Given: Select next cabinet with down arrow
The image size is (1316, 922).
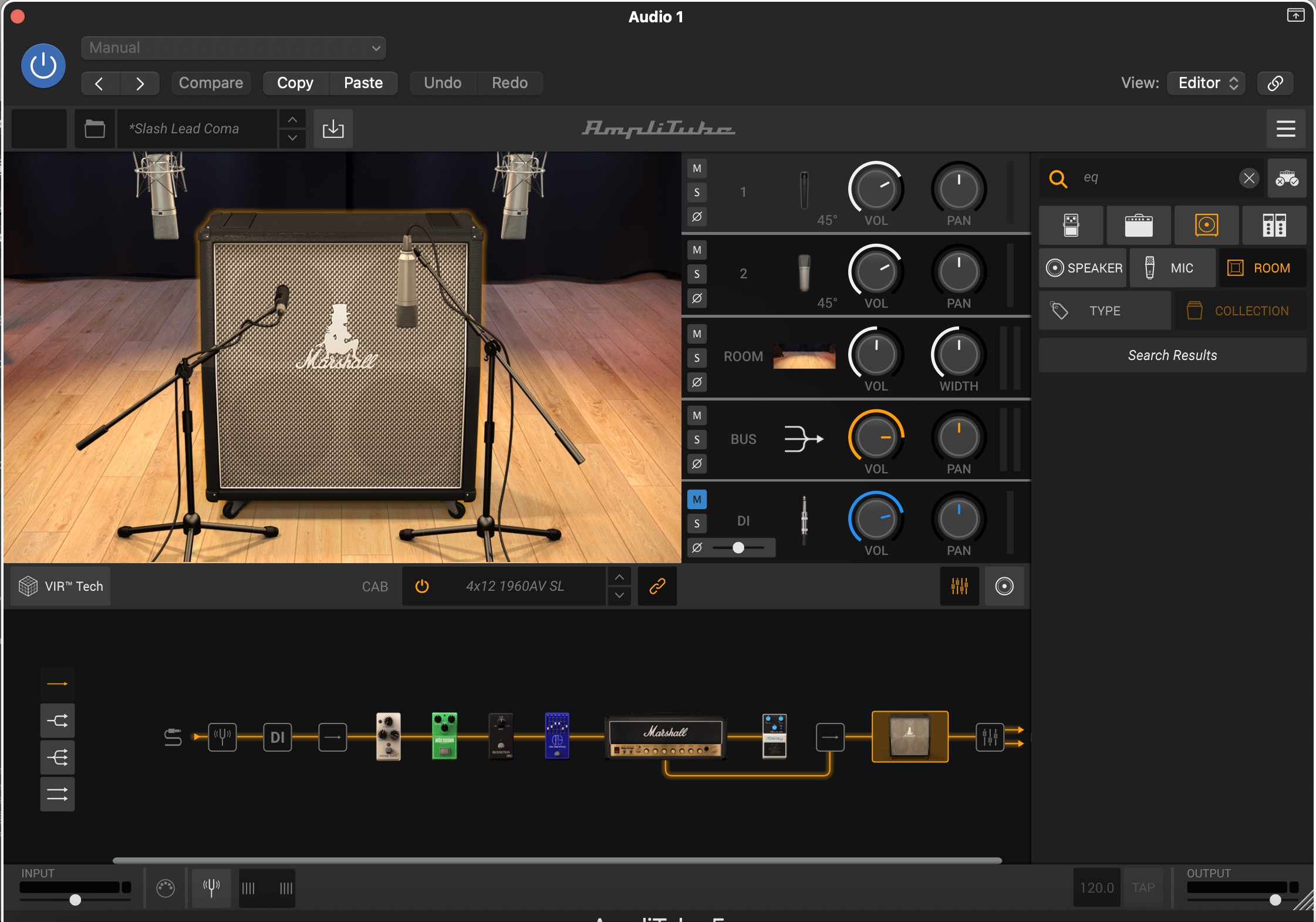Looking at the screenshot, I should [x=619, y=595].
